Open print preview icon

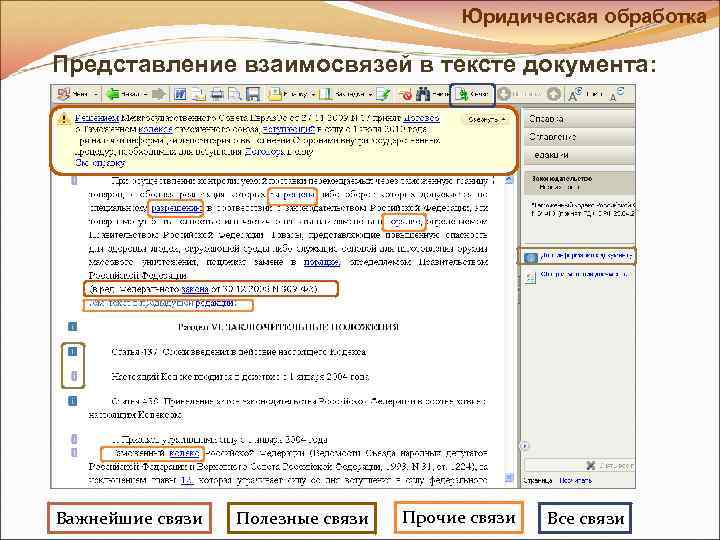(x=235, y=94)
